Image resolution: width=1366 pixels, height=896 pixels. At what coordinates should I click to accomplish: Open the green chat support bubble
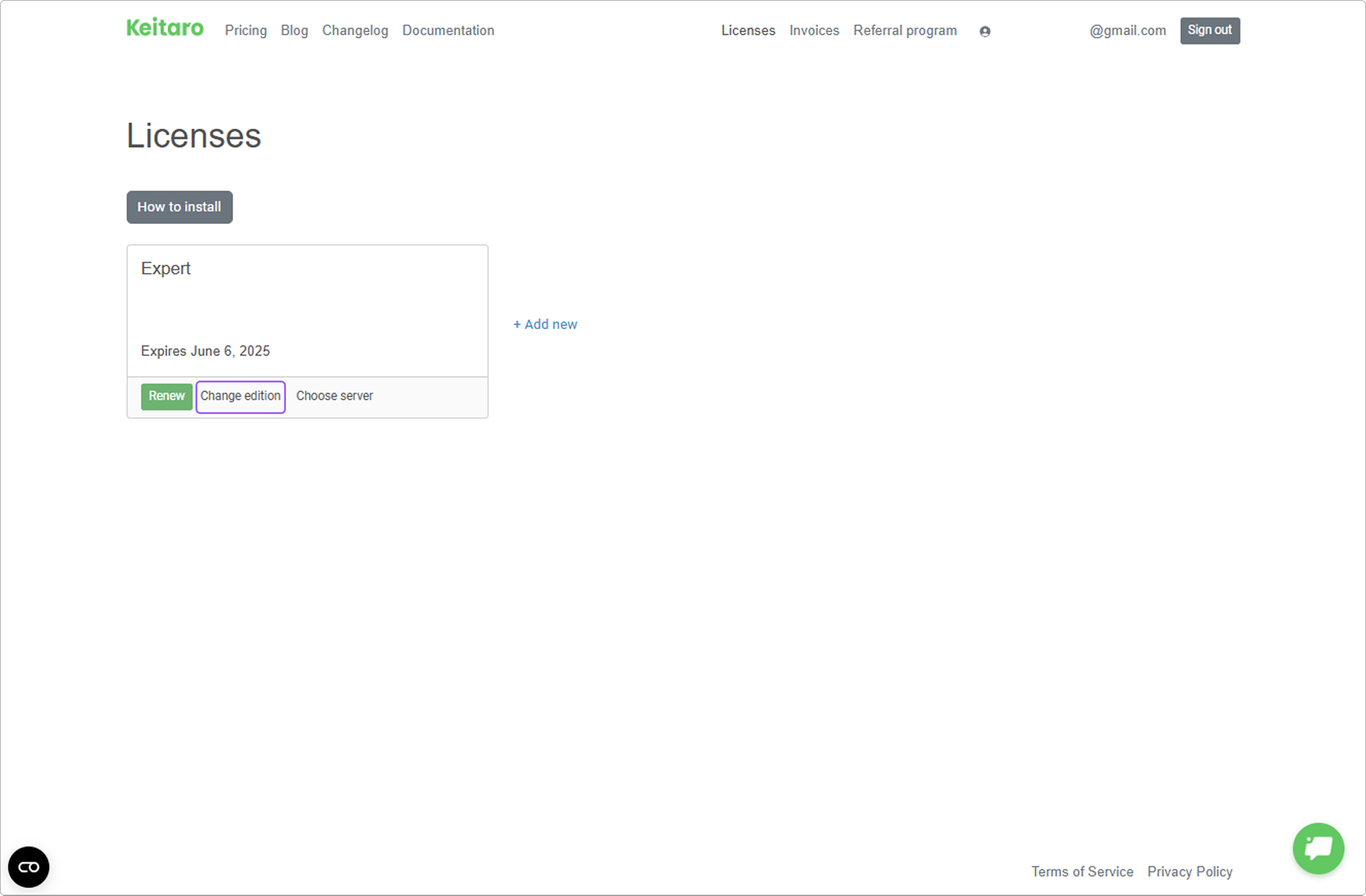point(1318,848)
